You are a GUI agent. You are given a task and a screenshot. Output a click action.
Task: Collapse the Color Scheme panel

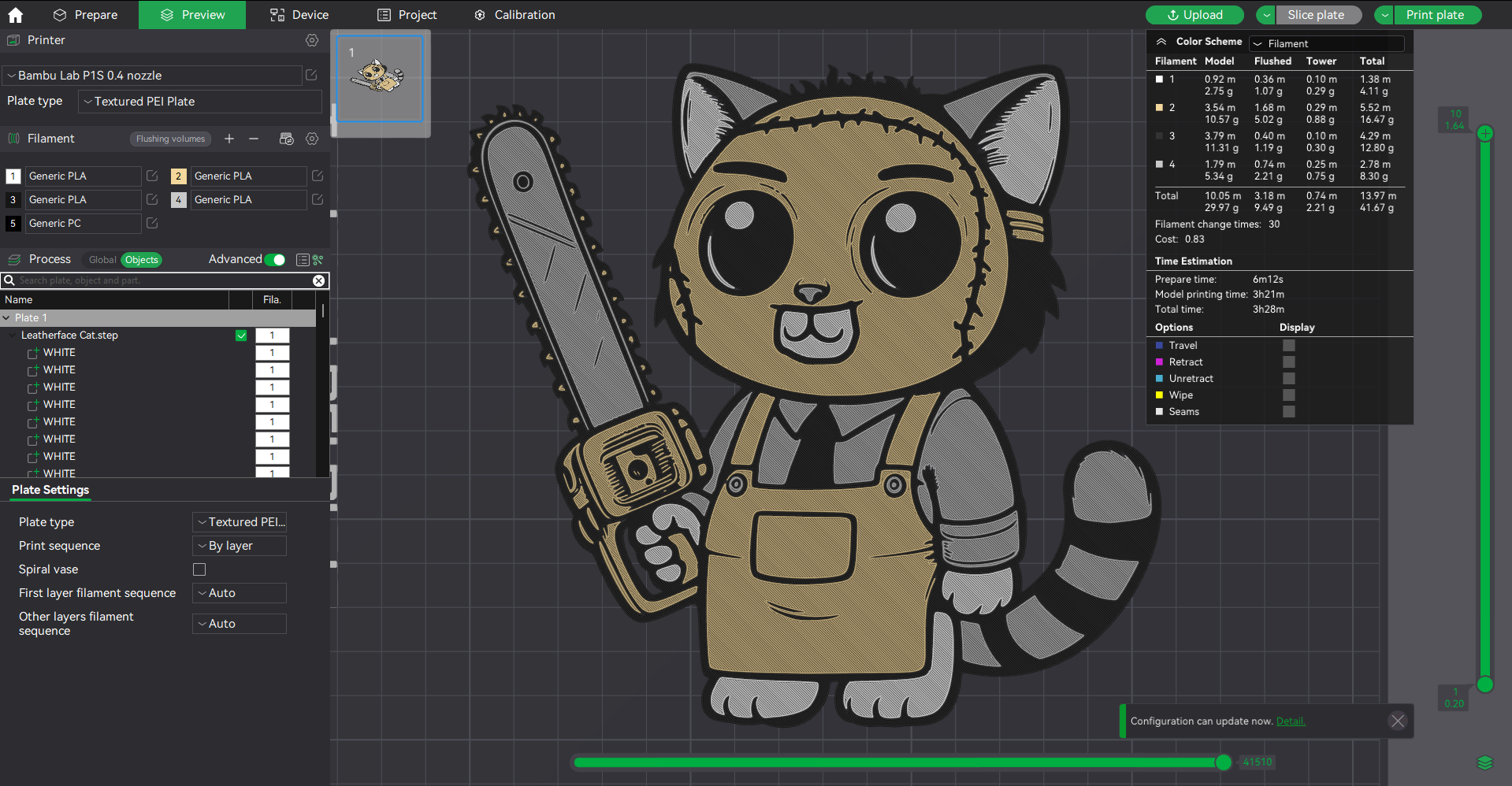(x=1161, y=42)
